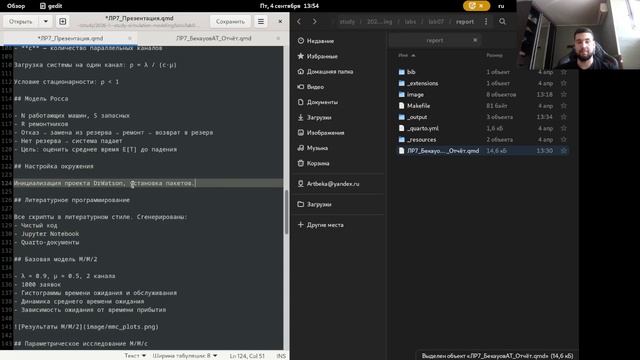
Task: Open gedit hamburger menu
Action: pos(261,21)
